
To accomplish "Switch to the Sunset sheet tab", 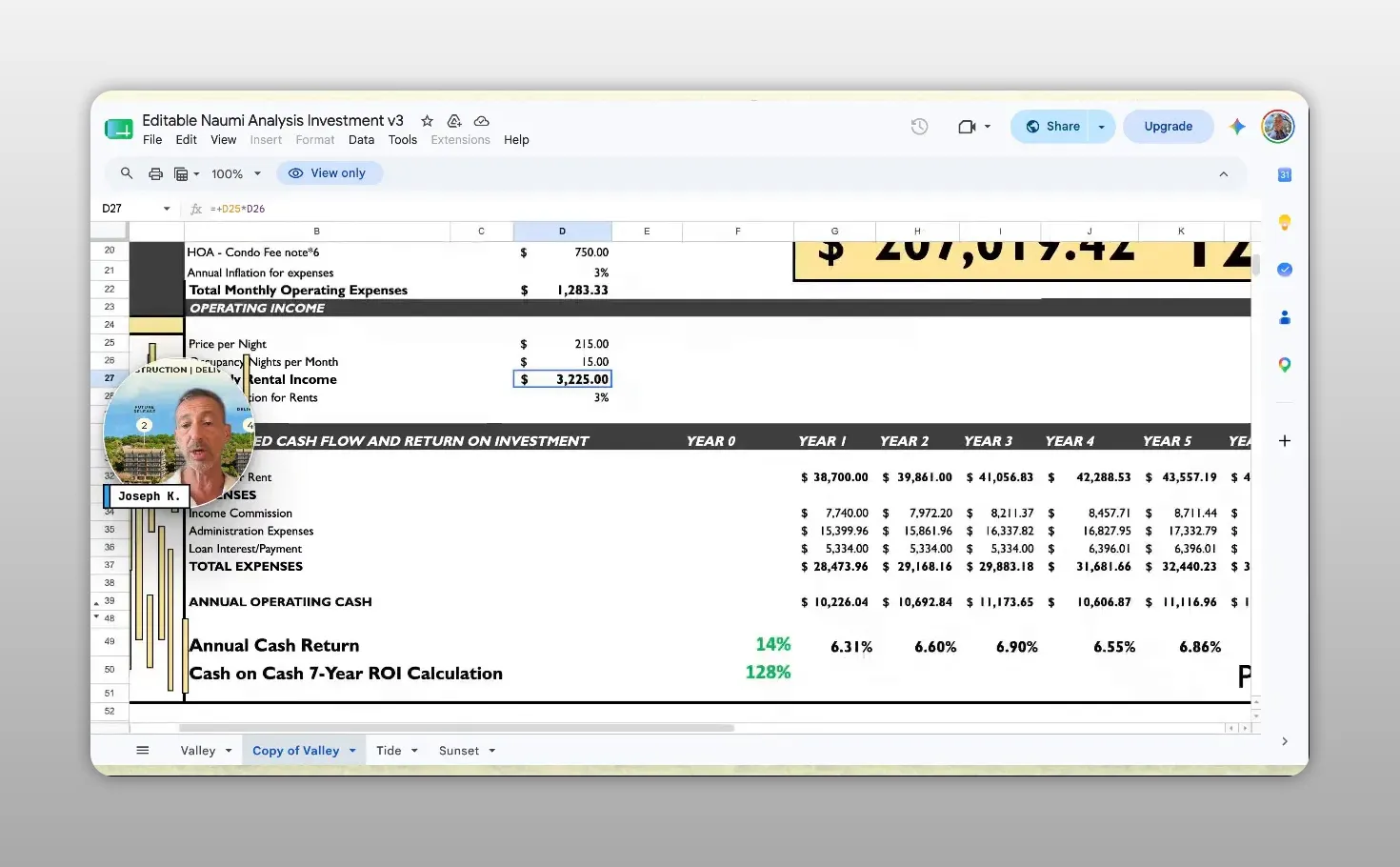I will (x=459, y=751).
